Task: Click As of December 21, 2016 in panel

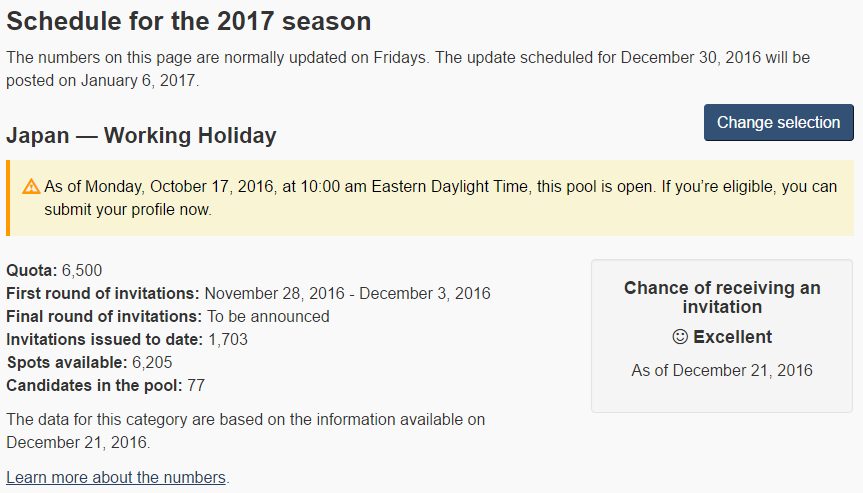Action: (722, 370)
